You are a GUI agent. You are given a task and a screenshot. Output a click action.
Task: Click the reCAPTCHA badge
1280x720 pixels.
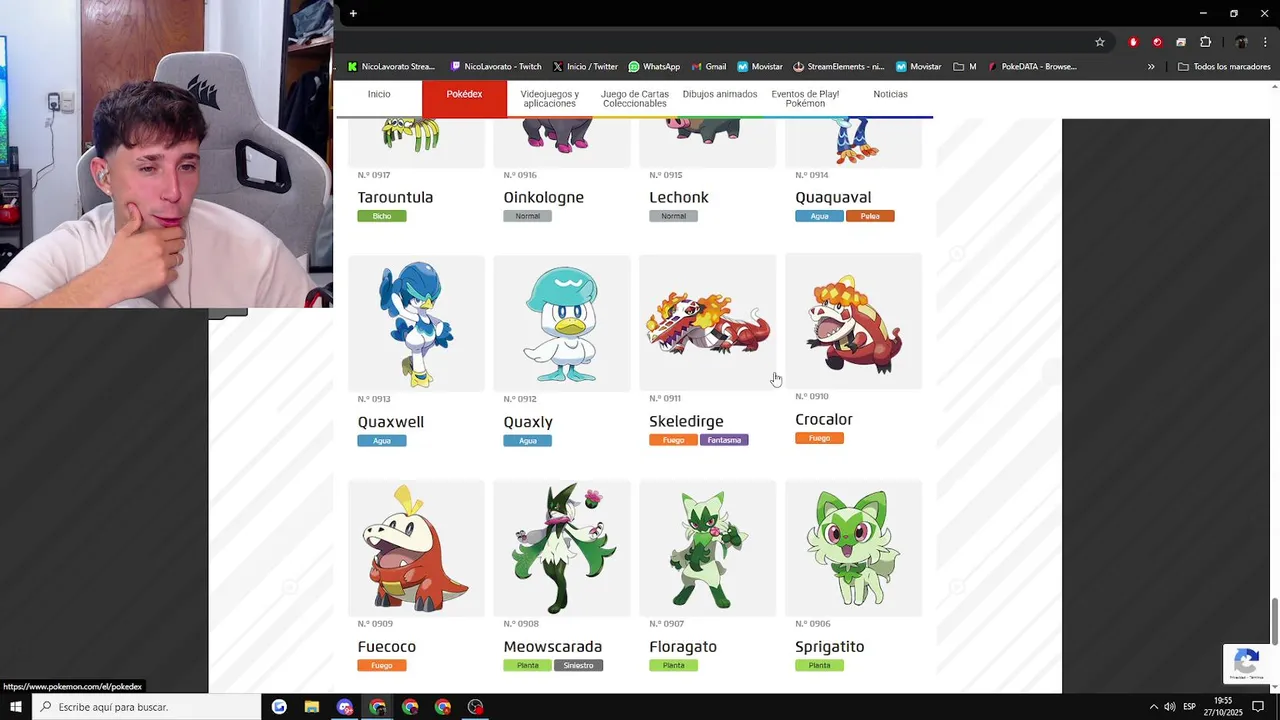[1246, 663]
